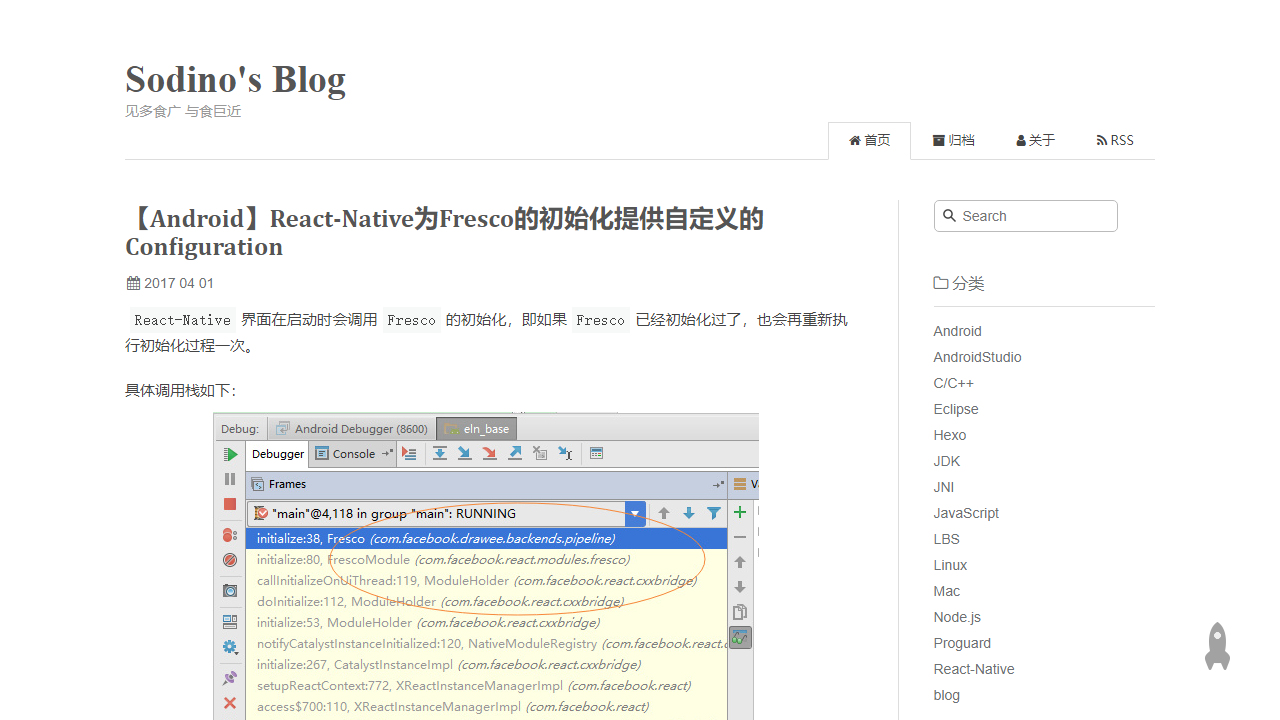
Task: Open the Proguard category
Action: 963,643
